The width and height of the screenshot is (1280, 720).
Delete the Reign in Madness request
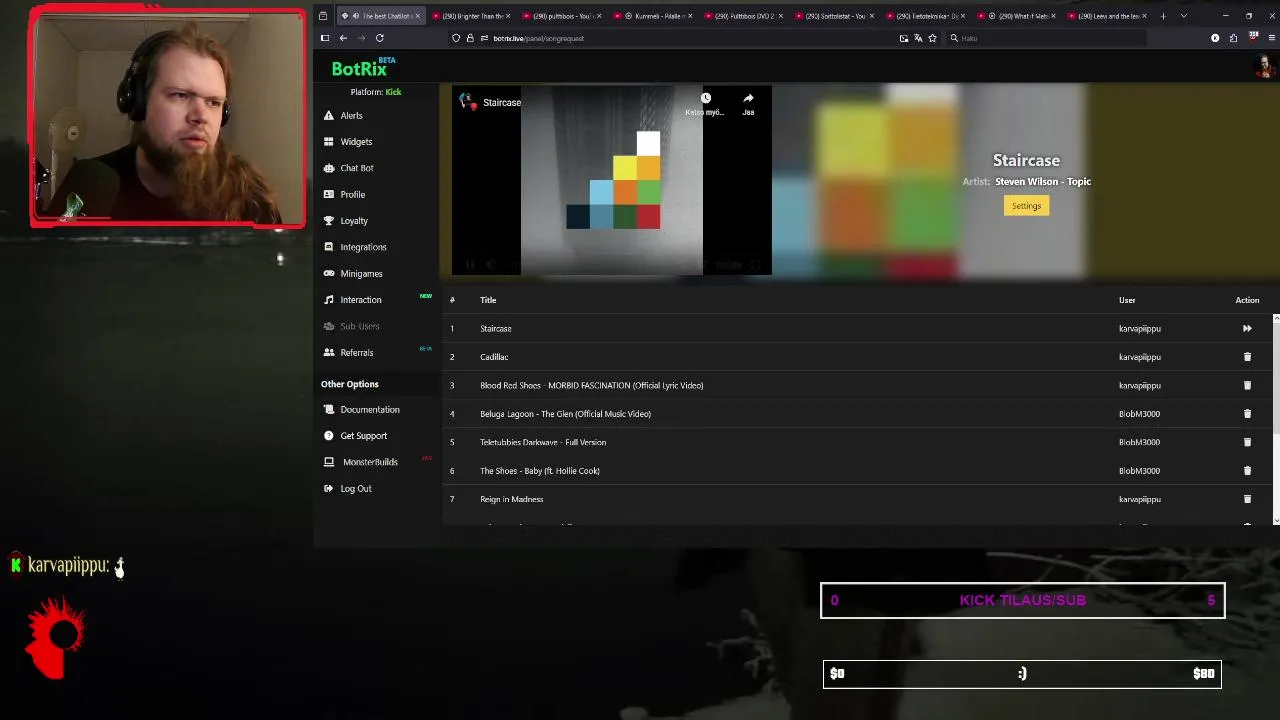click(x=1247, y=499)
